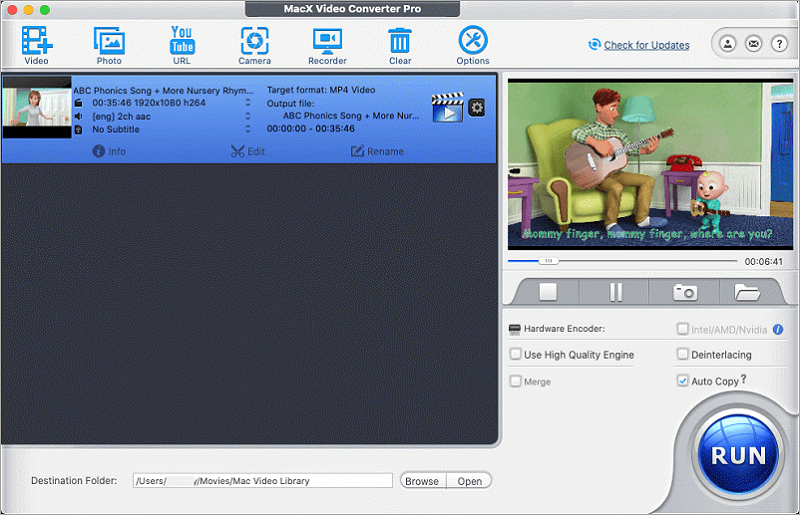Screen dimensions: 800x515
Task: Open the screen Recorder tool
Action: click(327, 45)
